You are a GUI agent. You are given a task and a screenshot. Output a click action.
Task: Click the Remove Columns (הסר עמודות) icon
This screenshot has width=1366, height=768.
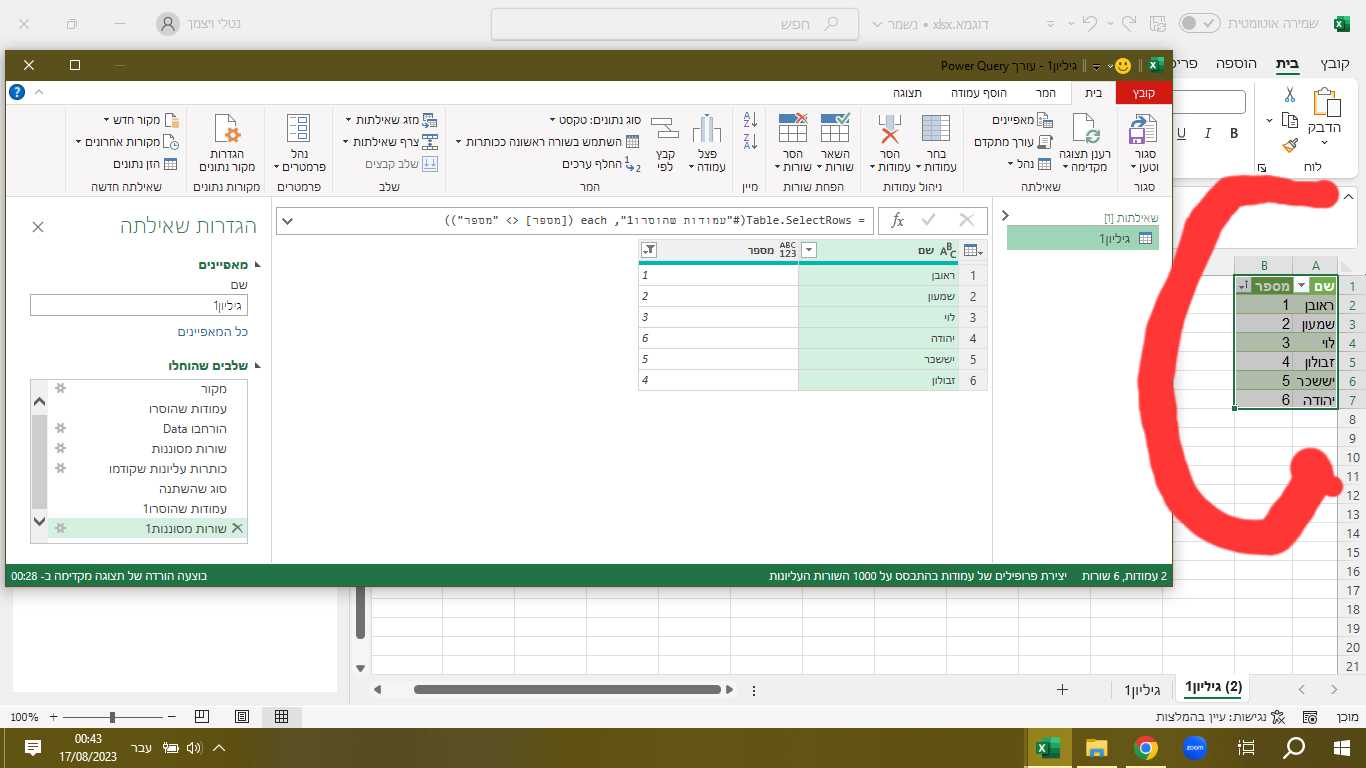(x=889, y=130)
